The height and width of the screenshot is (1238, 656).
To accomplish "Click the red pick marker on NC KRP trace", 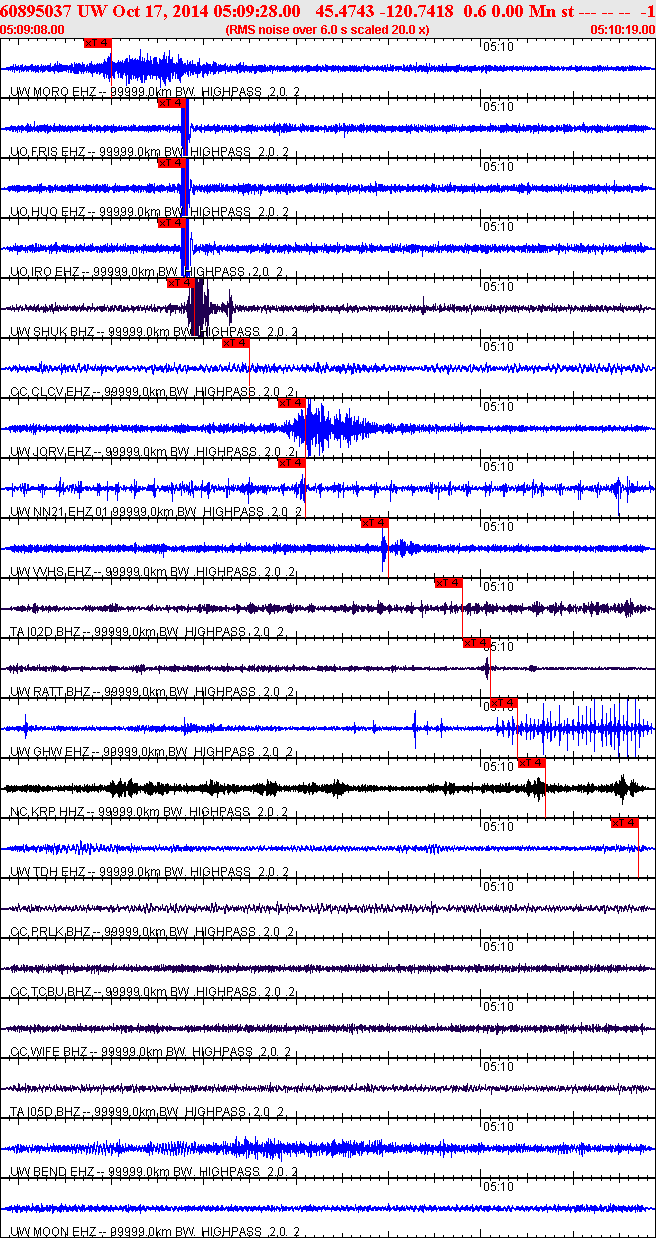I will point(532,762).
